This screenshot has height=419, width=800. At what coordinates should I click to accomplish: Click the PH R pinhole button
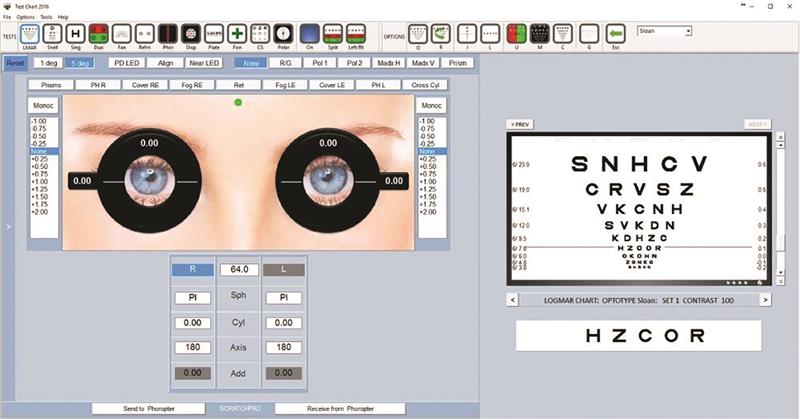(98, 85)
